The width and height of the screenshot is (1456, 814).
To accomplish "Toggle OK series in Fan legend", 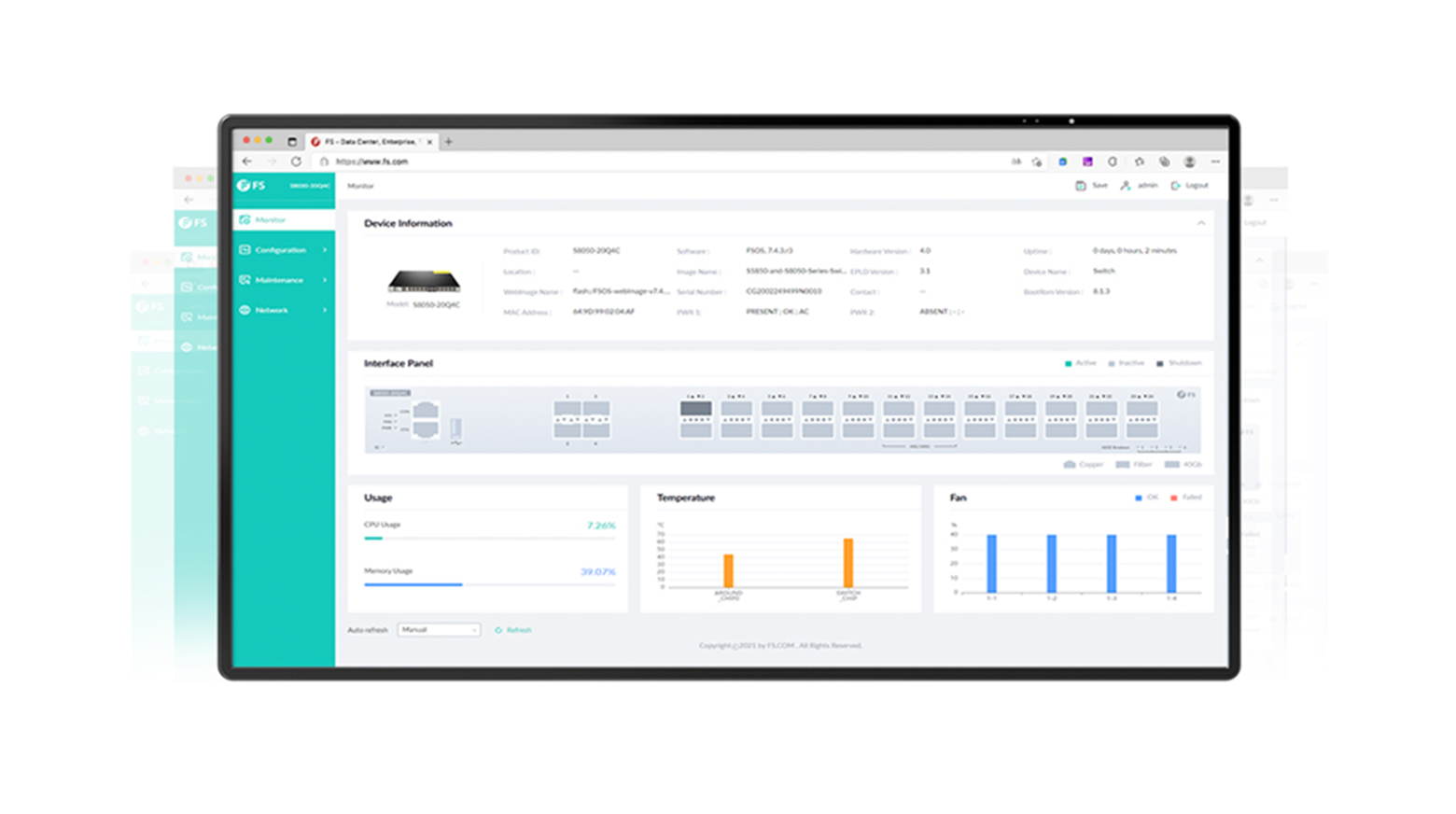I will [1139, 498].
